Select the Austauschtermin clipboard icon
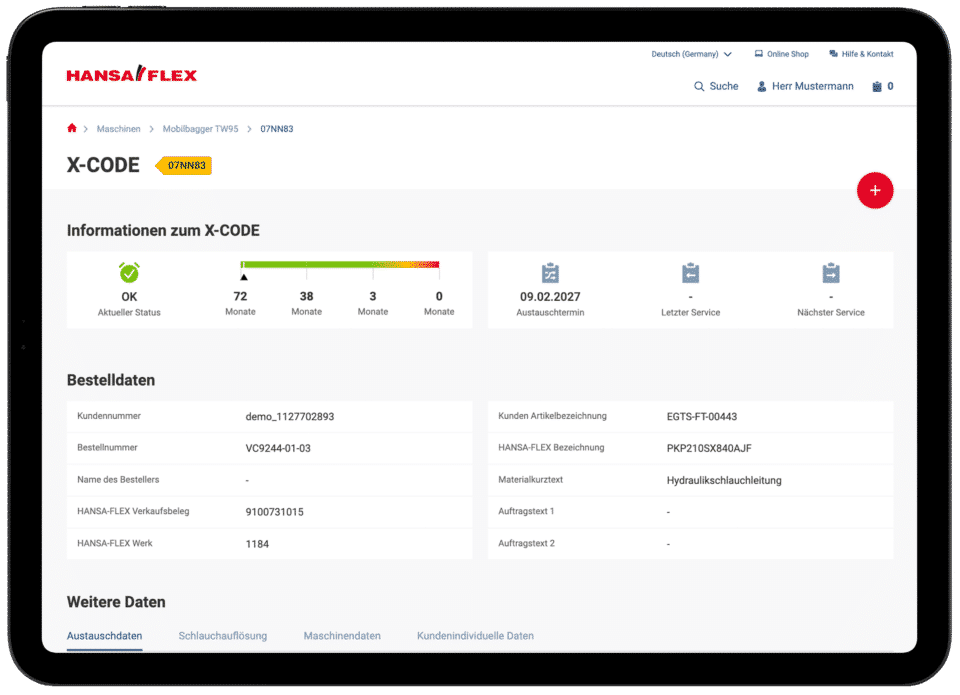The image size is (960, 695). point(549,271)
